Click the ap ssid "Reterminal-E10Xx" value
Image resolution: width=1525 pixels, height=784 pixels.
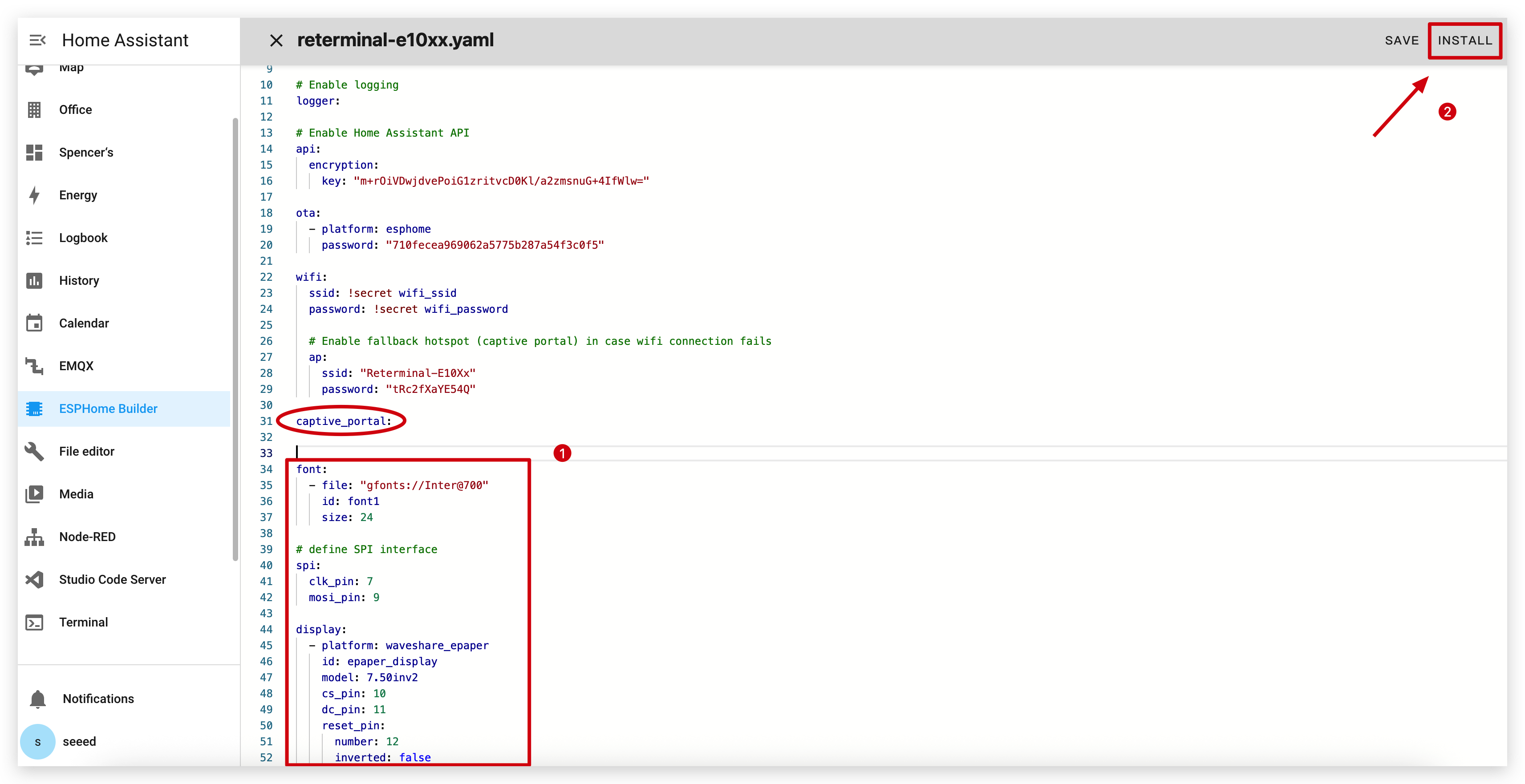(x=418, y=373)
